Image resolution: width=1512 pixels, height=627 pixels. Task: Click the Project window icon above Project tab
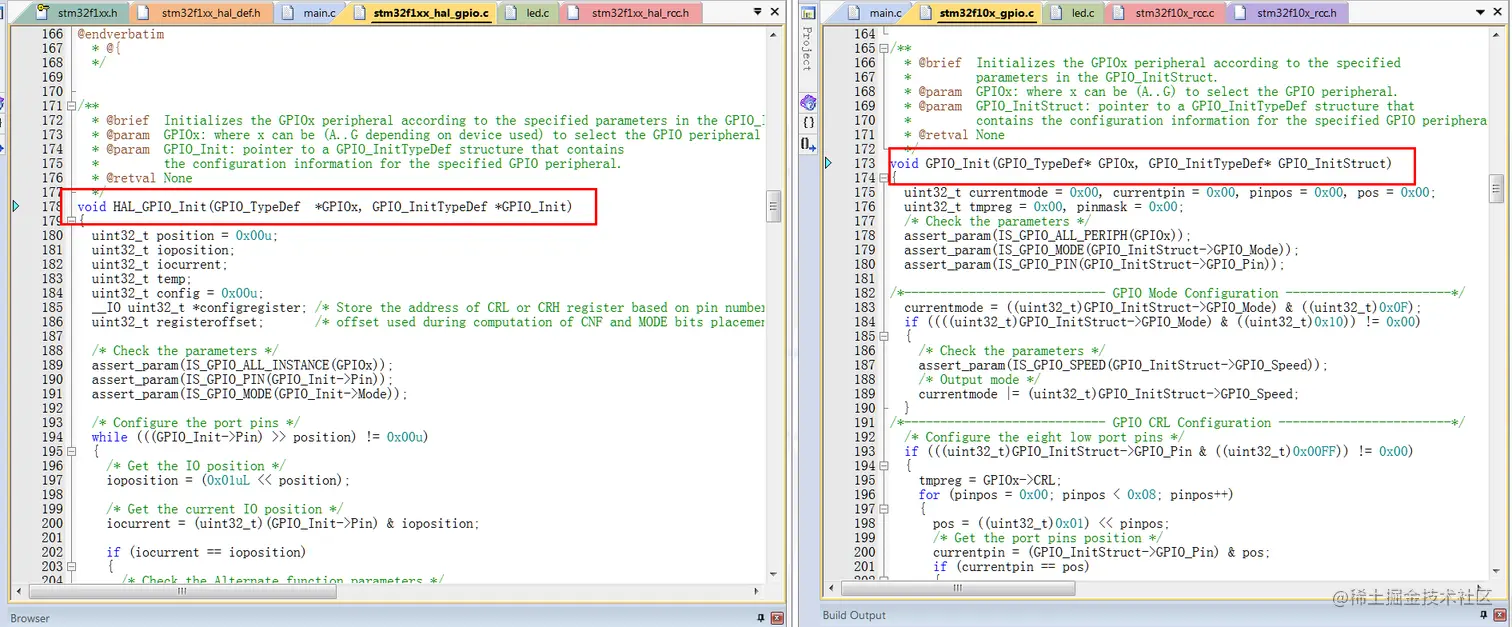pos(809,13)
